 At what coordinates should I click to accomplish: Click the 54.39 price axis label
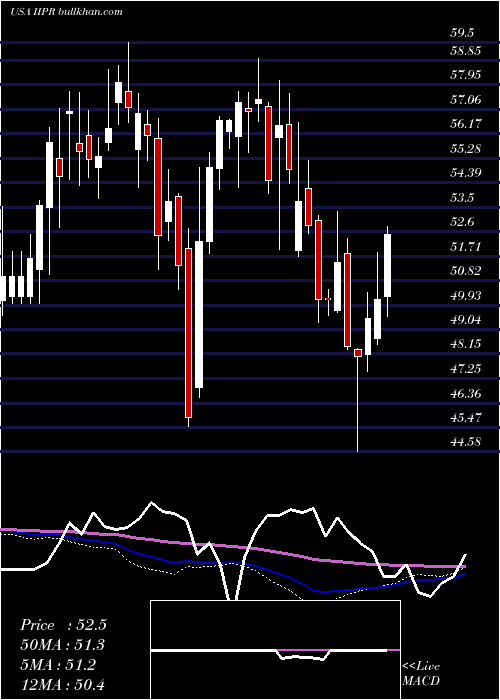465,173
